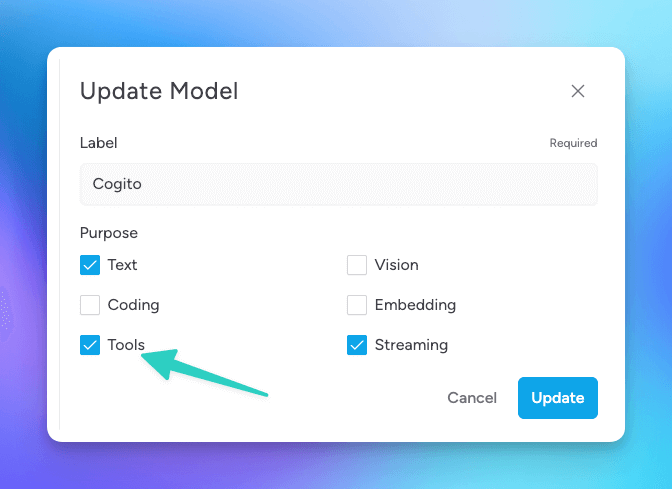Turn off the Streaming checkbox

tap(357, 345)
